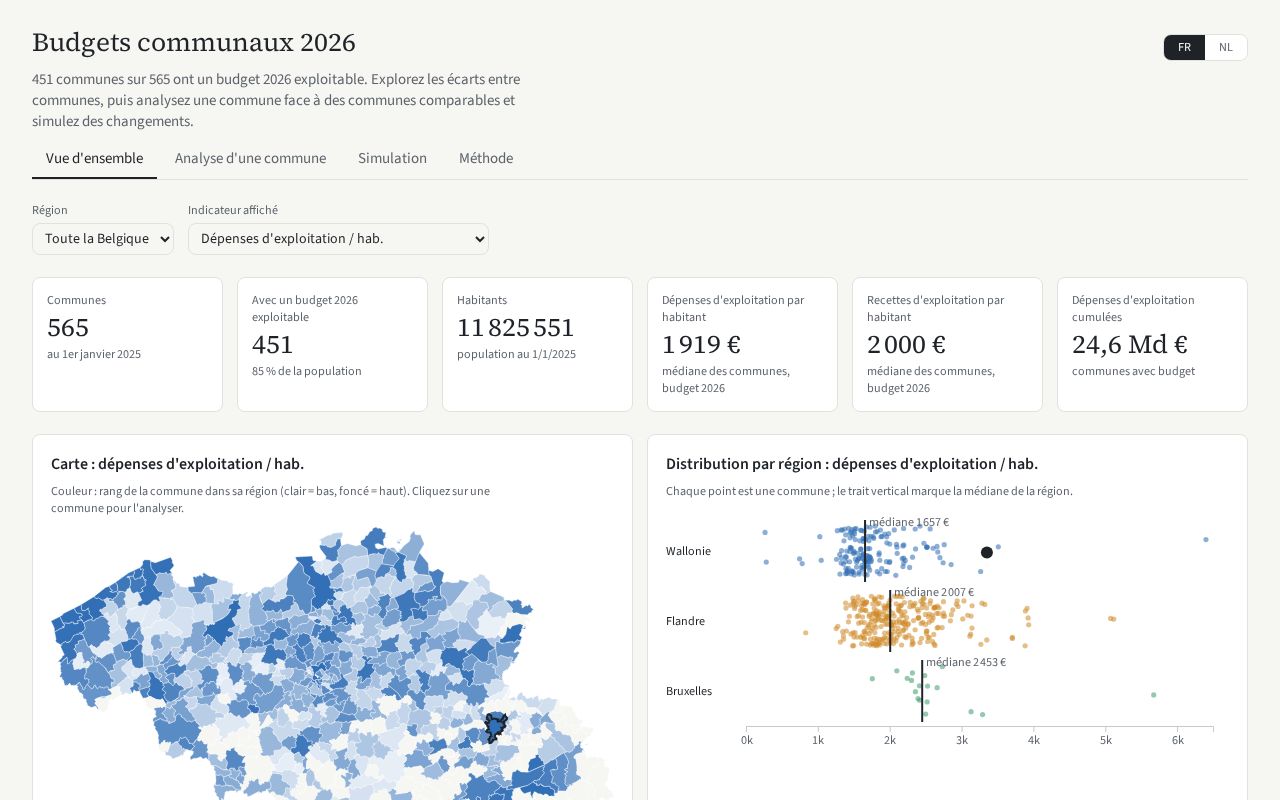
Task: Click the "communes avec budget" caption
Action: pyautogui.click(x=1133, y=371)
